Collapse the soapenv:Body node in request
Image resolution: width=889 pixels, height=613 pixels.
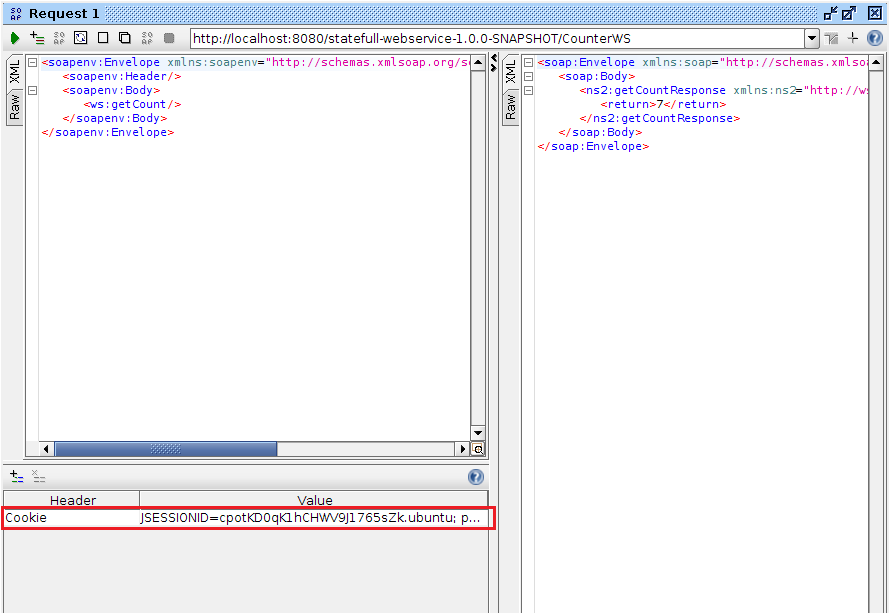[33, 90]
